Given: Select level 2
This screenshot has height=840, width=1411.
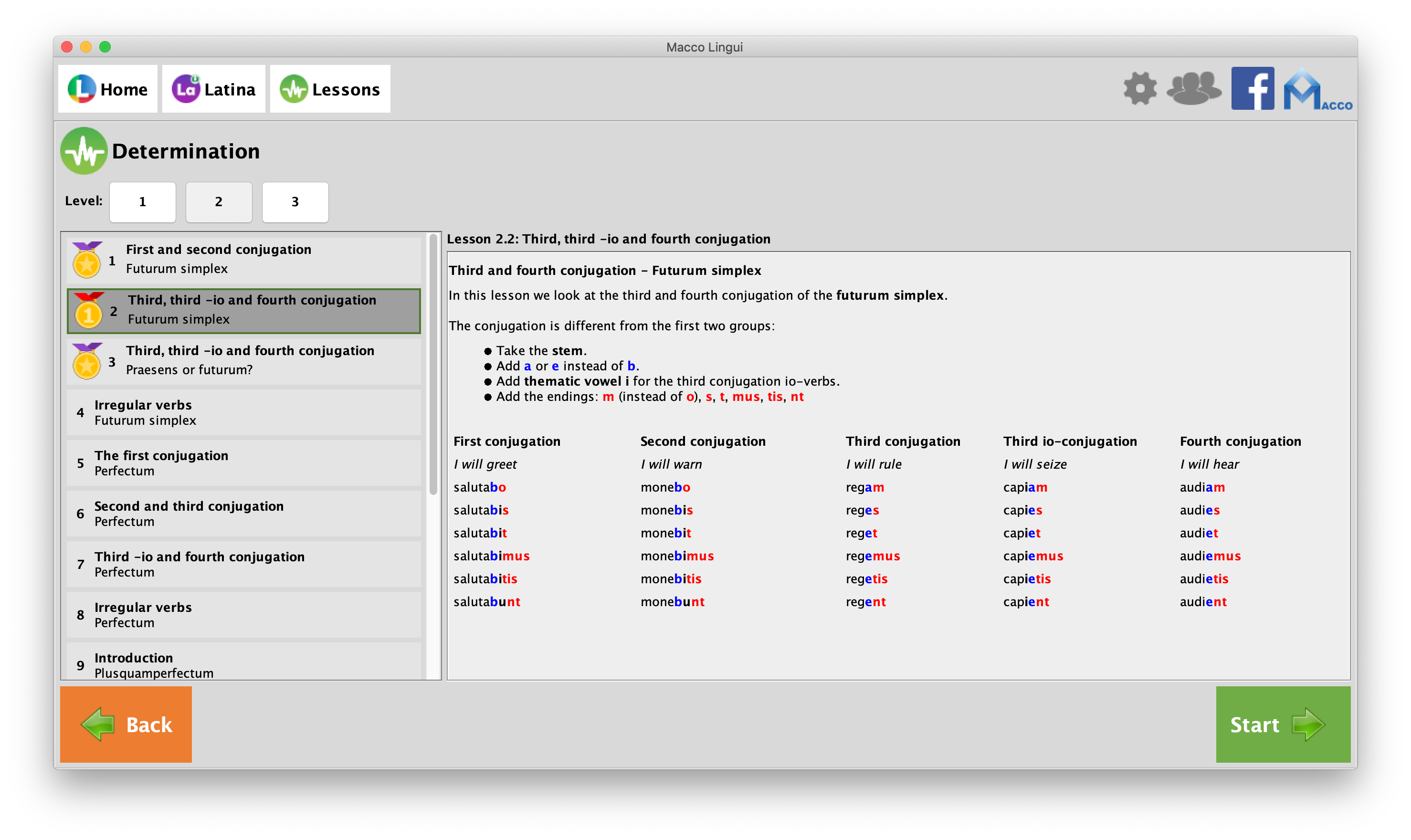Looking at the screenshot, I should pyautogui.click(x=219, y=202).
